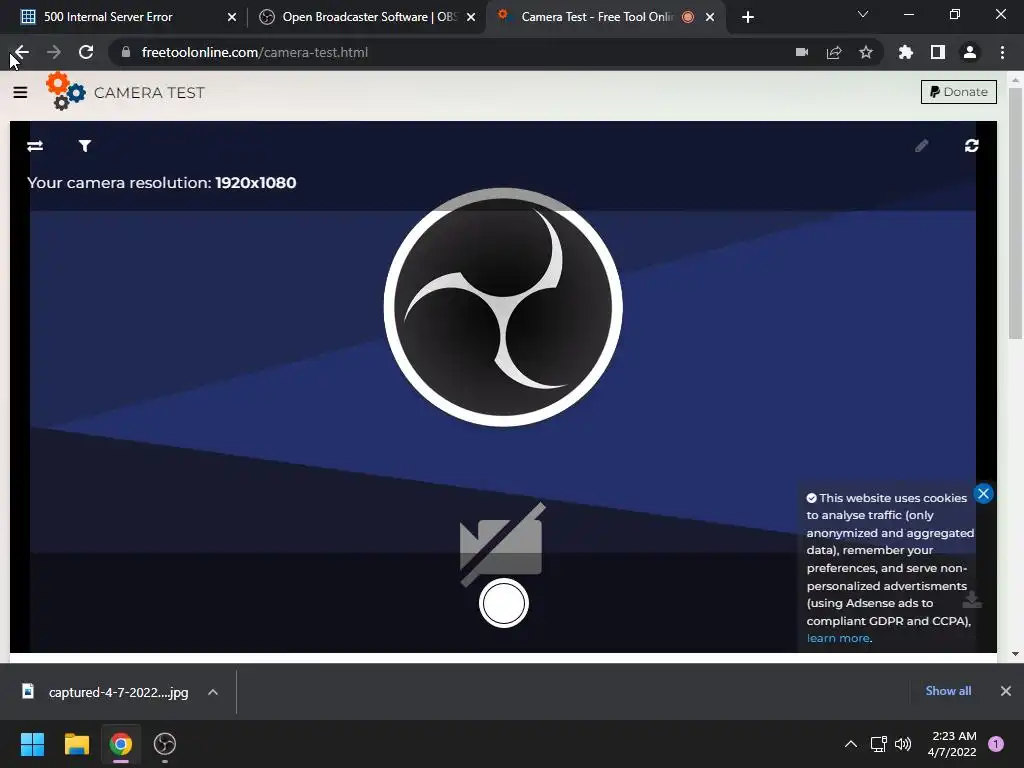View site information via the padlock icon
The height and width of the screenshot is (768, 1024).
tap(126, 52)
